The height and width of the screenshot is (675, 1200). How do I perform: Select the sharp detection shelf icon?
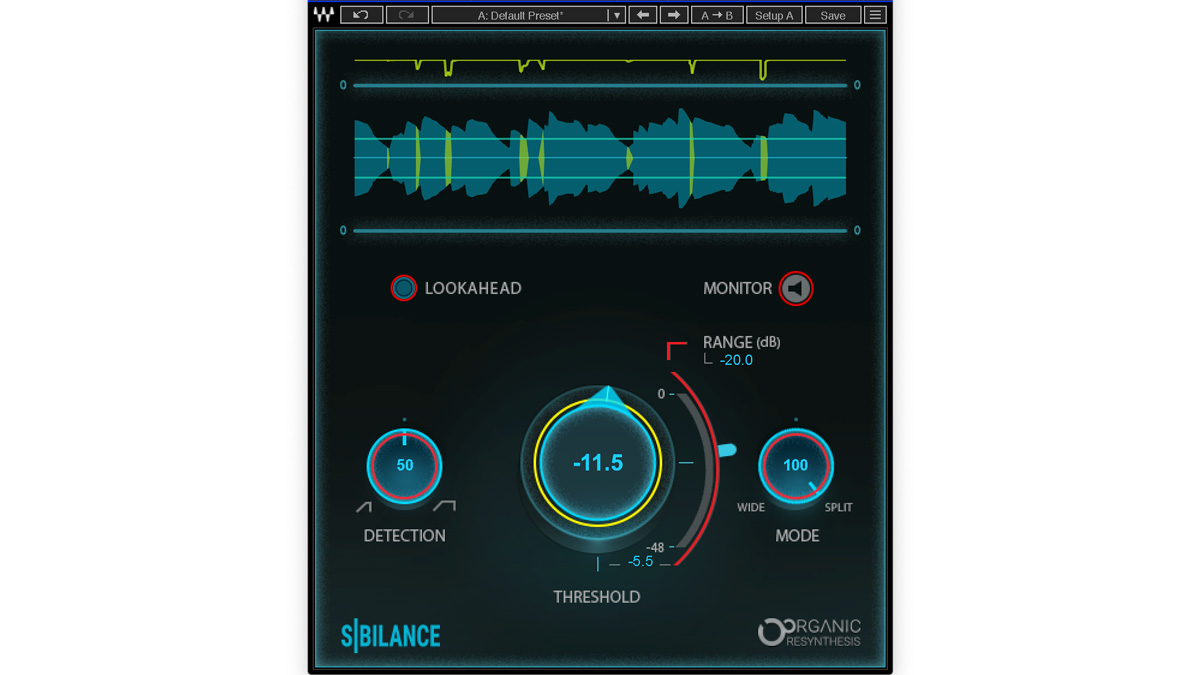tap(445, 507)
